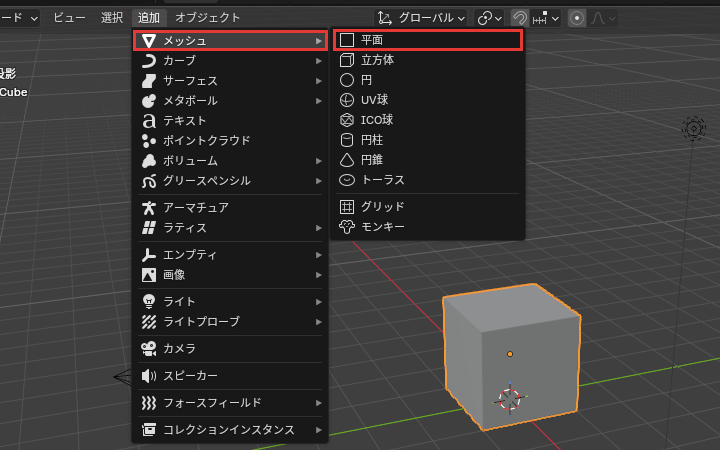
Task: Open the pivot point dropdown
Action: tap(489, 18)
